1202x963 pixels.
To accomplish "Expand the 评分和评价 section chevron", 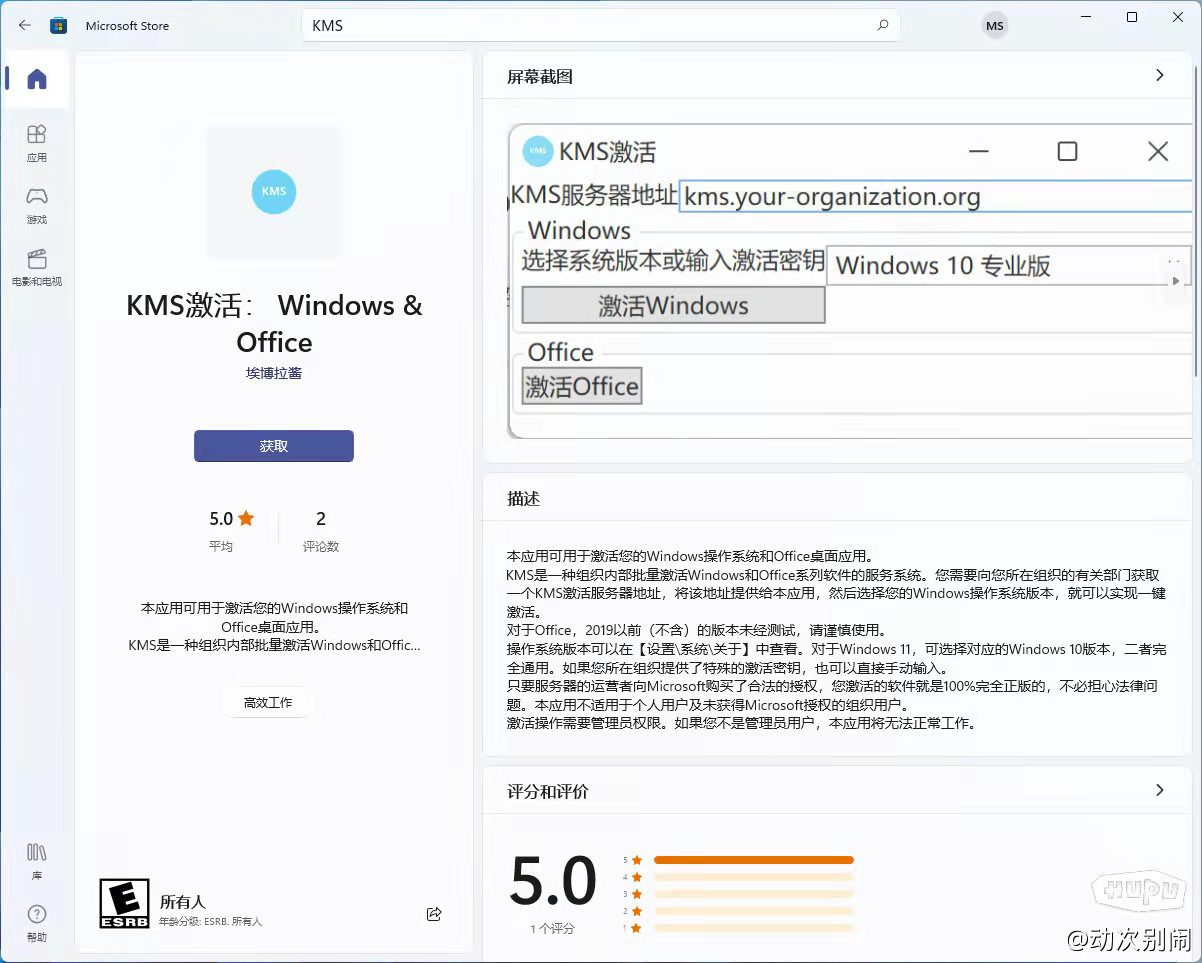I will click(x=1160, y=790).
